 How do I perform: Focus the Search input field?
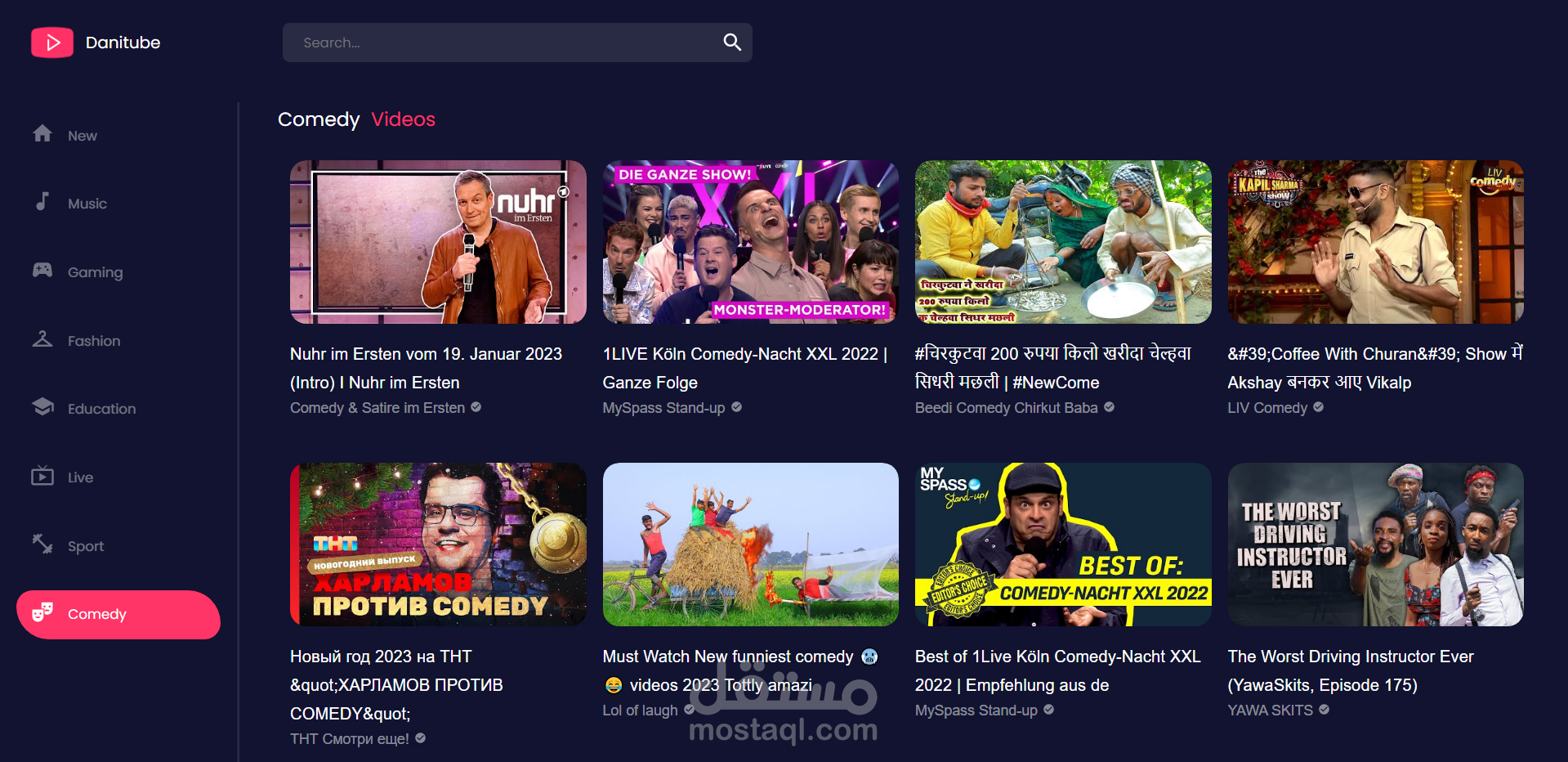(517, 43)
